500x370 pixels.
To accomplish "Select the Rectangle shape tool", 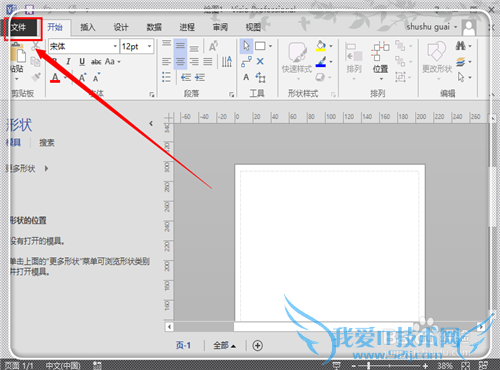I will click(x=260, y=46).
